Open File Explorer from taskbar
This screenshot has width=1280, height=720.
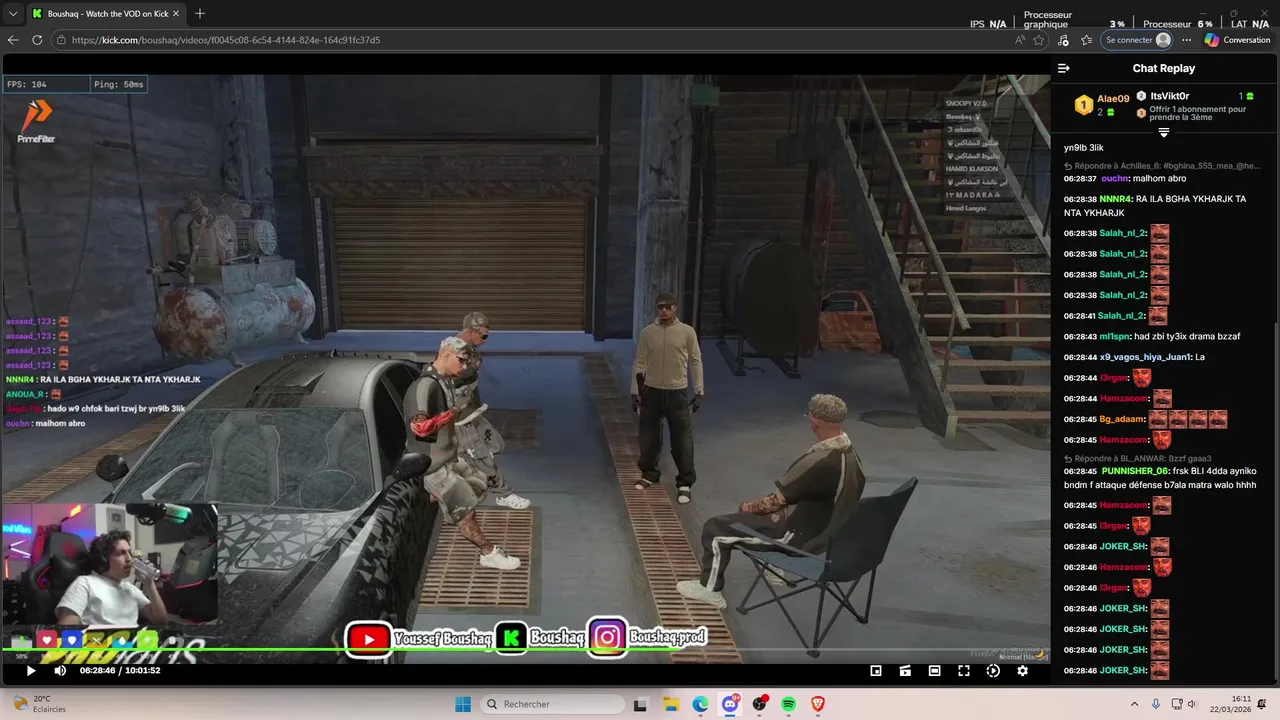tap(671, 704)
